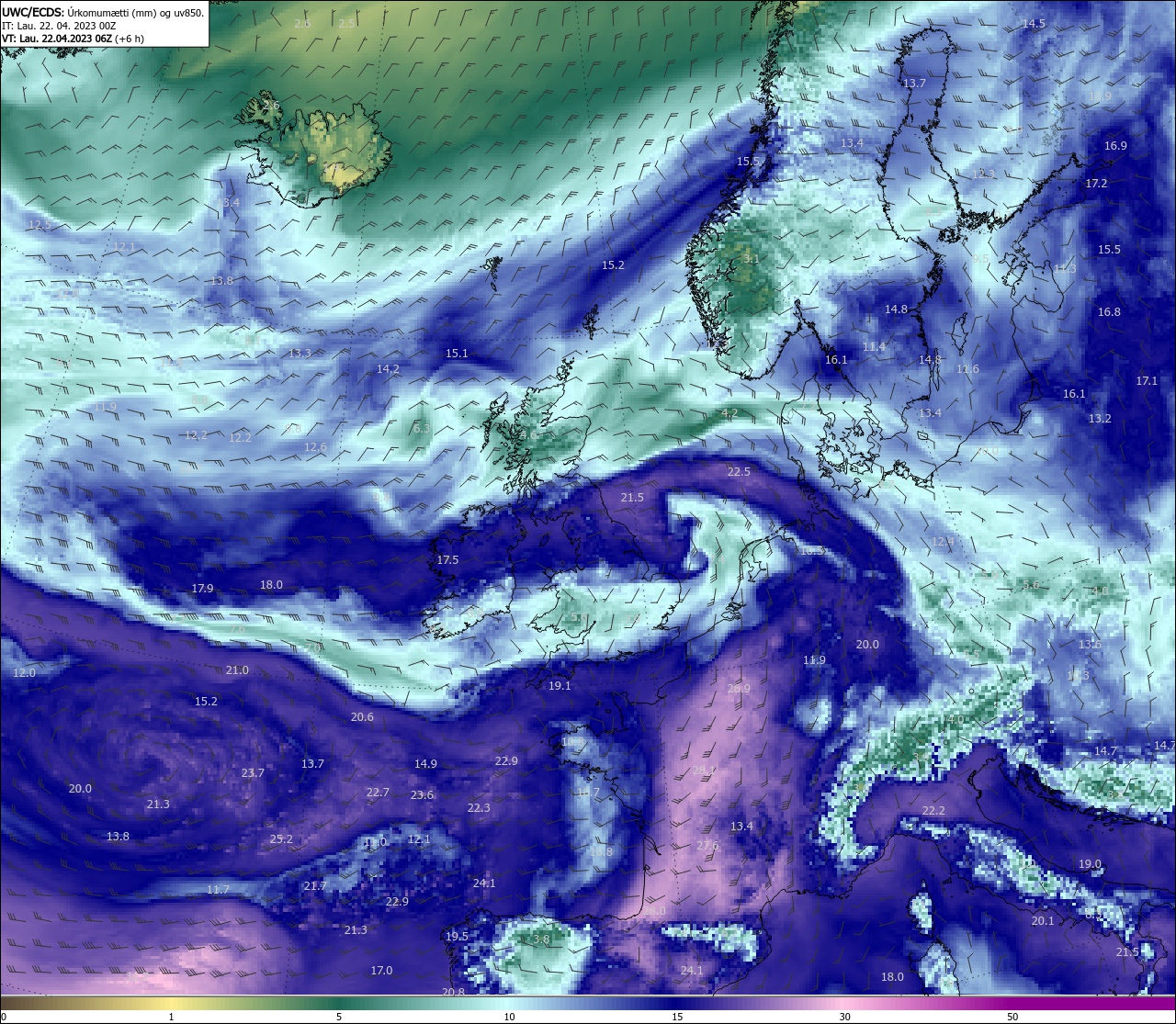Click the 3.1 value over Norway
Screen dimensions: 1176x1024
coord(751,259)
